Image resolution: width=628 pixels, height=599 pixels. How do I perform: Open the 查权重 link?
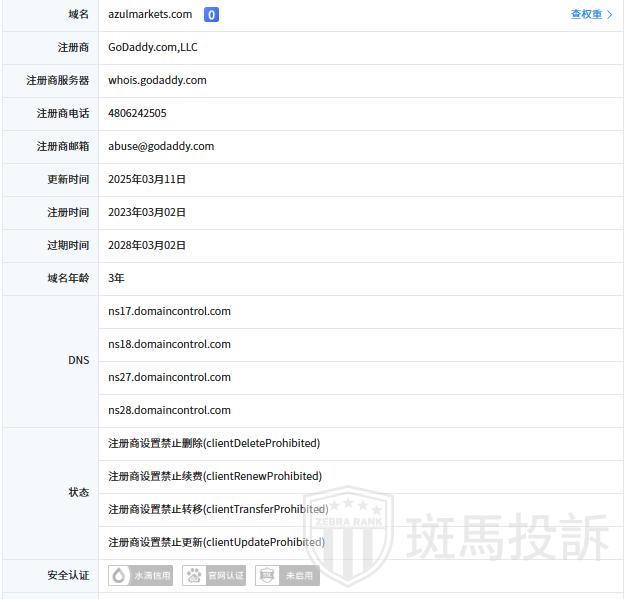point(586,15)
